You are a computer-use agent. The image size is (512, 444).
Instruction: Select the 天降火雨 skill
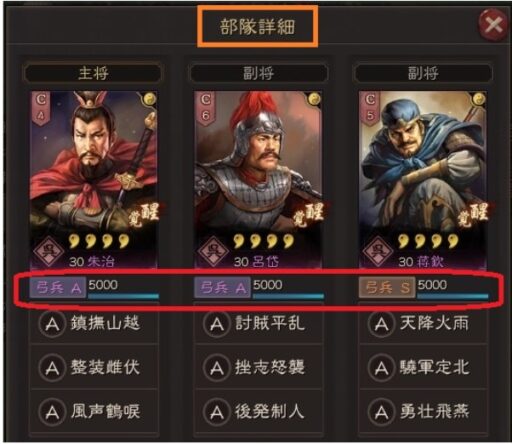pyautogui.click(x=423, y=323)
